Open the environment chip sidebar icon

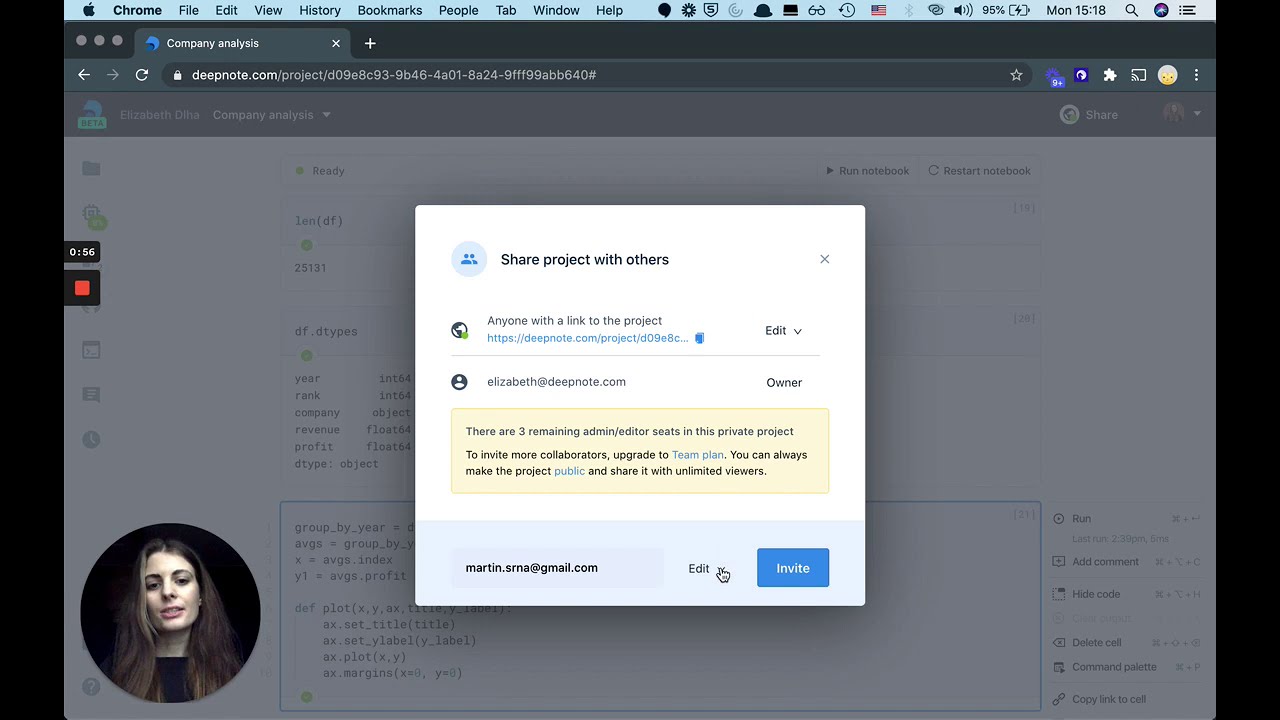(x=92, y=217)
